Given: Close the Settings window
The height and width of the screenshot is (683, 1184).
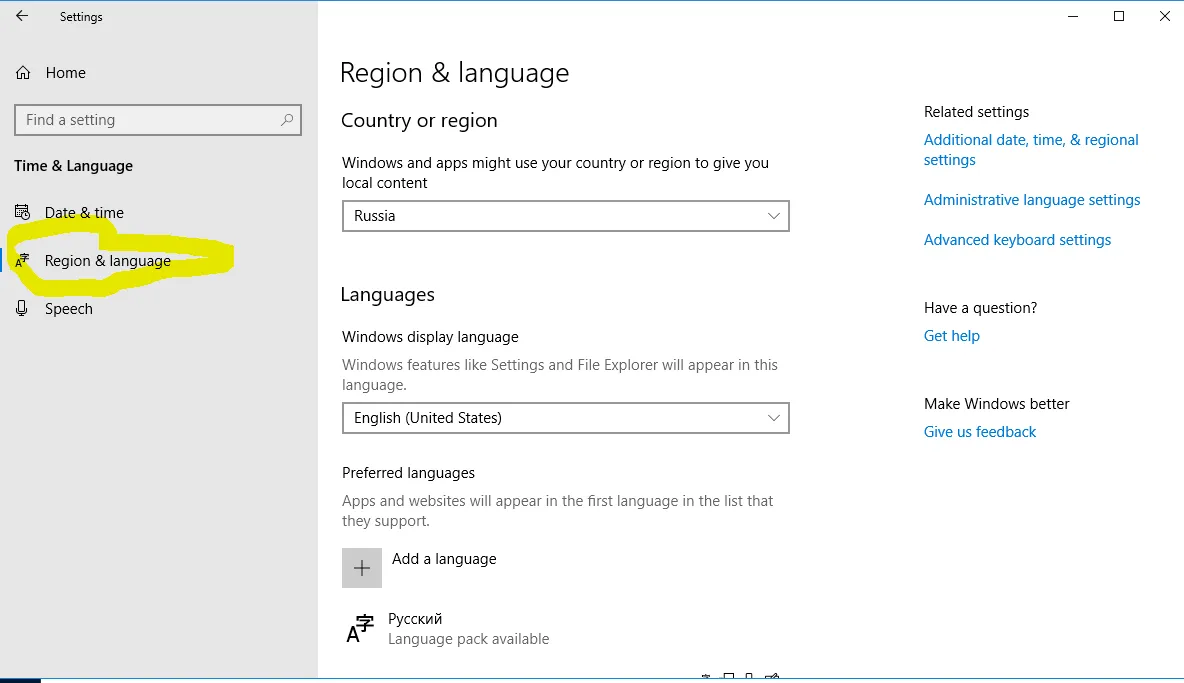Looking at the screenshot, I should [x=1164, y=16].
